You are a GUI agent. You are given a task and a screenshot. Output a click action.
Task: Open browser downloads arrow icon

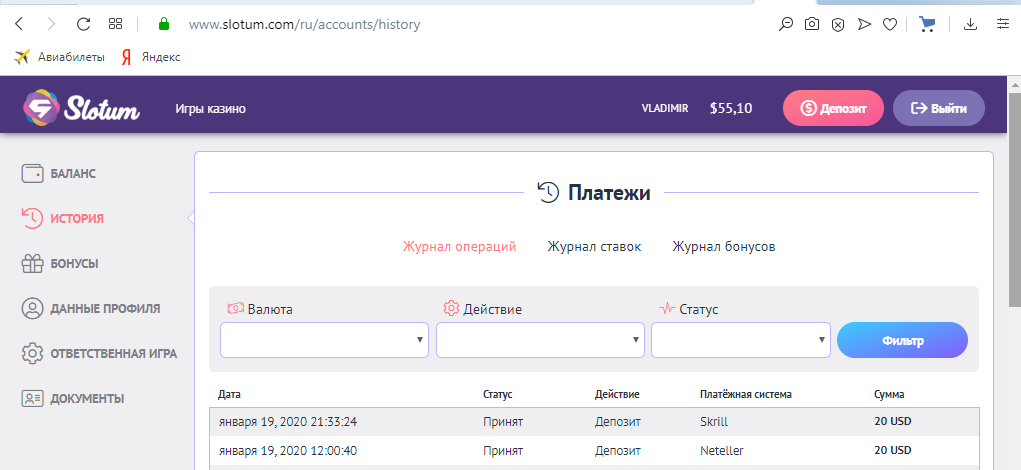point(970,24)
